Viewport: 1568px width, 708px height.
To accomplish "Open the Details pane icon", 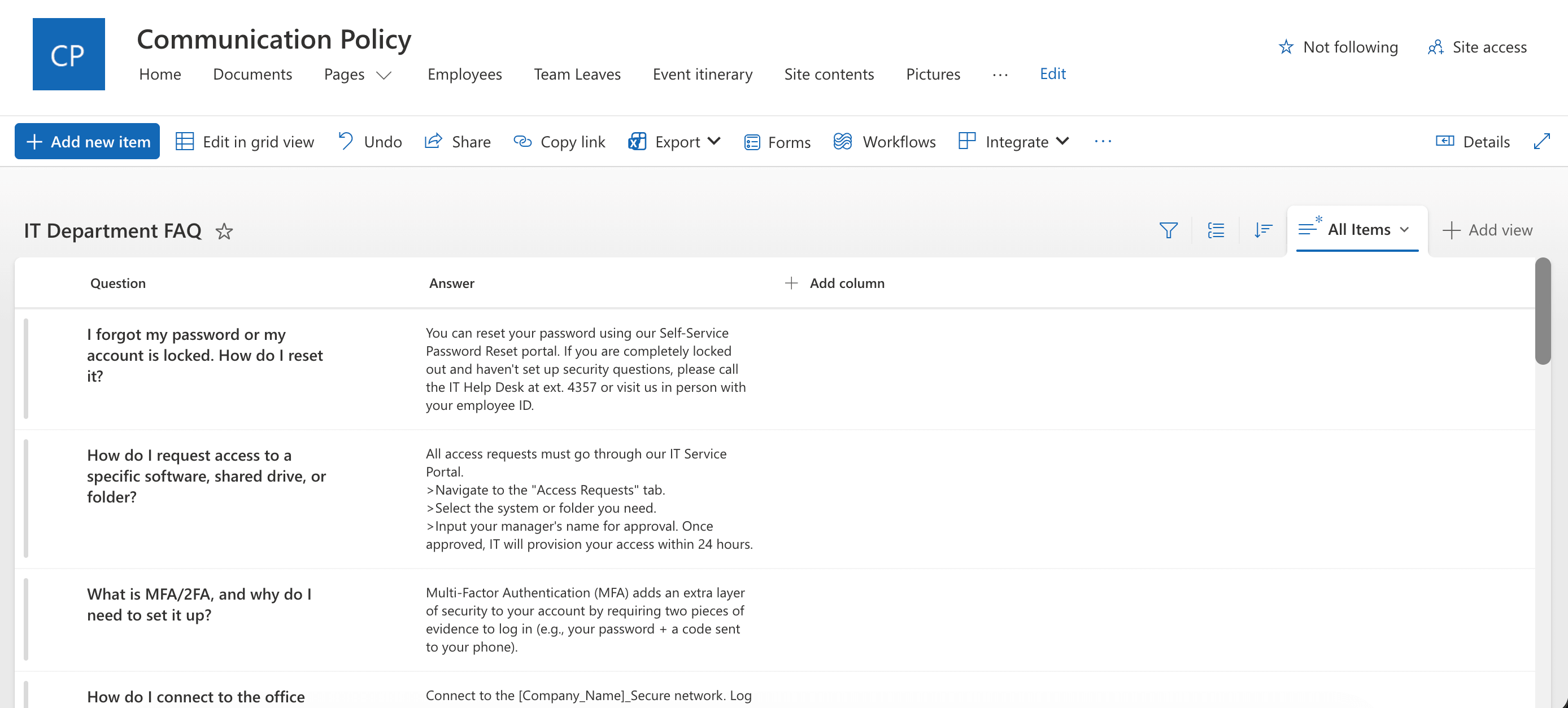I will pos(1444,141).
